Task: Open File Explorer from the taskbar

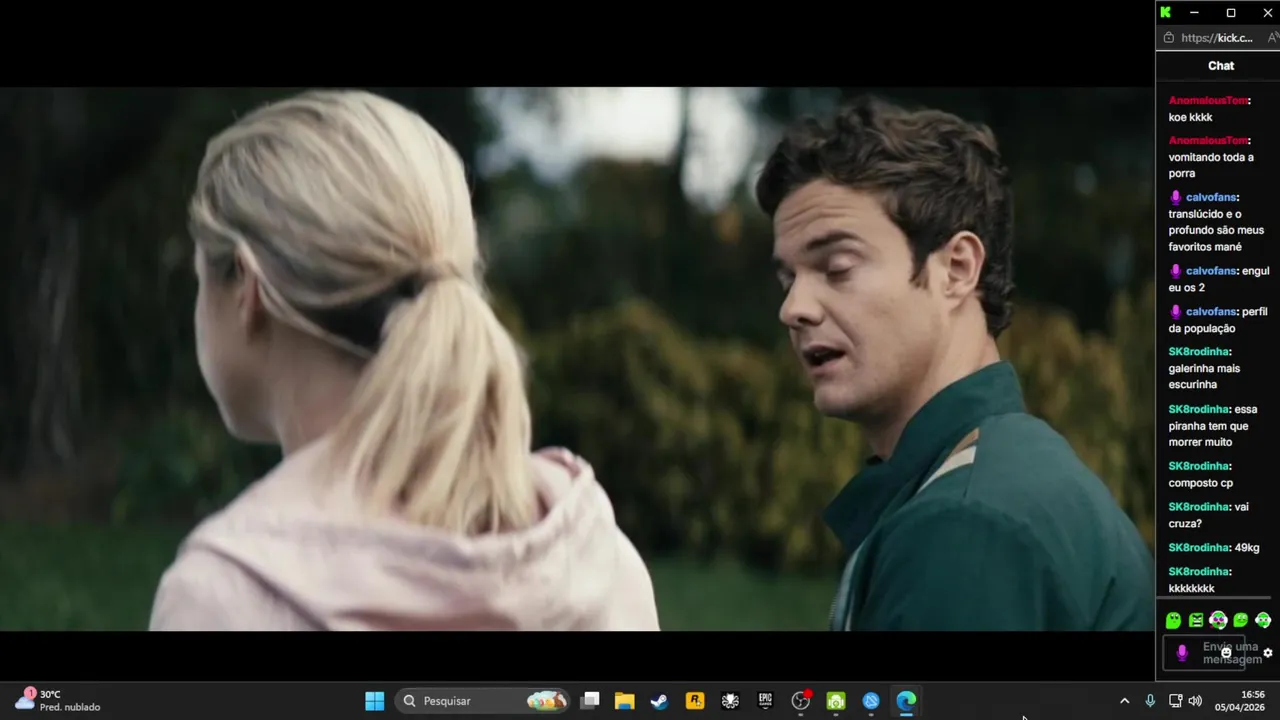Action: pyautogui.click(x=625, y=701)
